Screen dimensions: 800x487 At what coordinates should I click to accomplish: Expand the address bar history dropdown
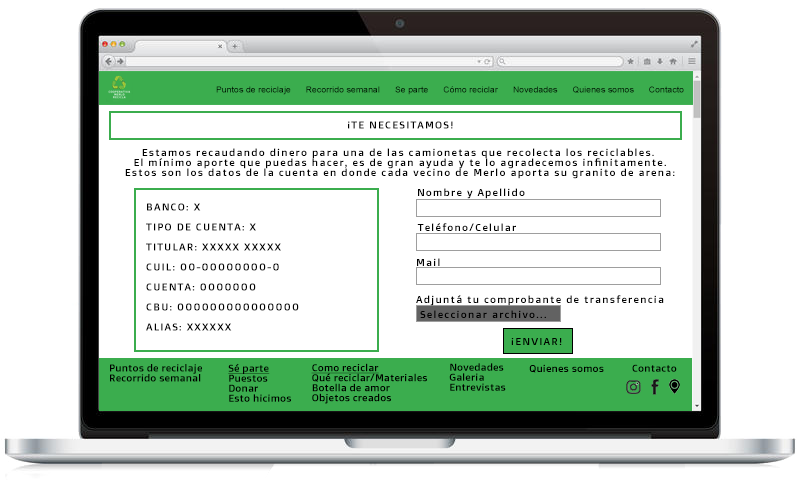point(478,62)
